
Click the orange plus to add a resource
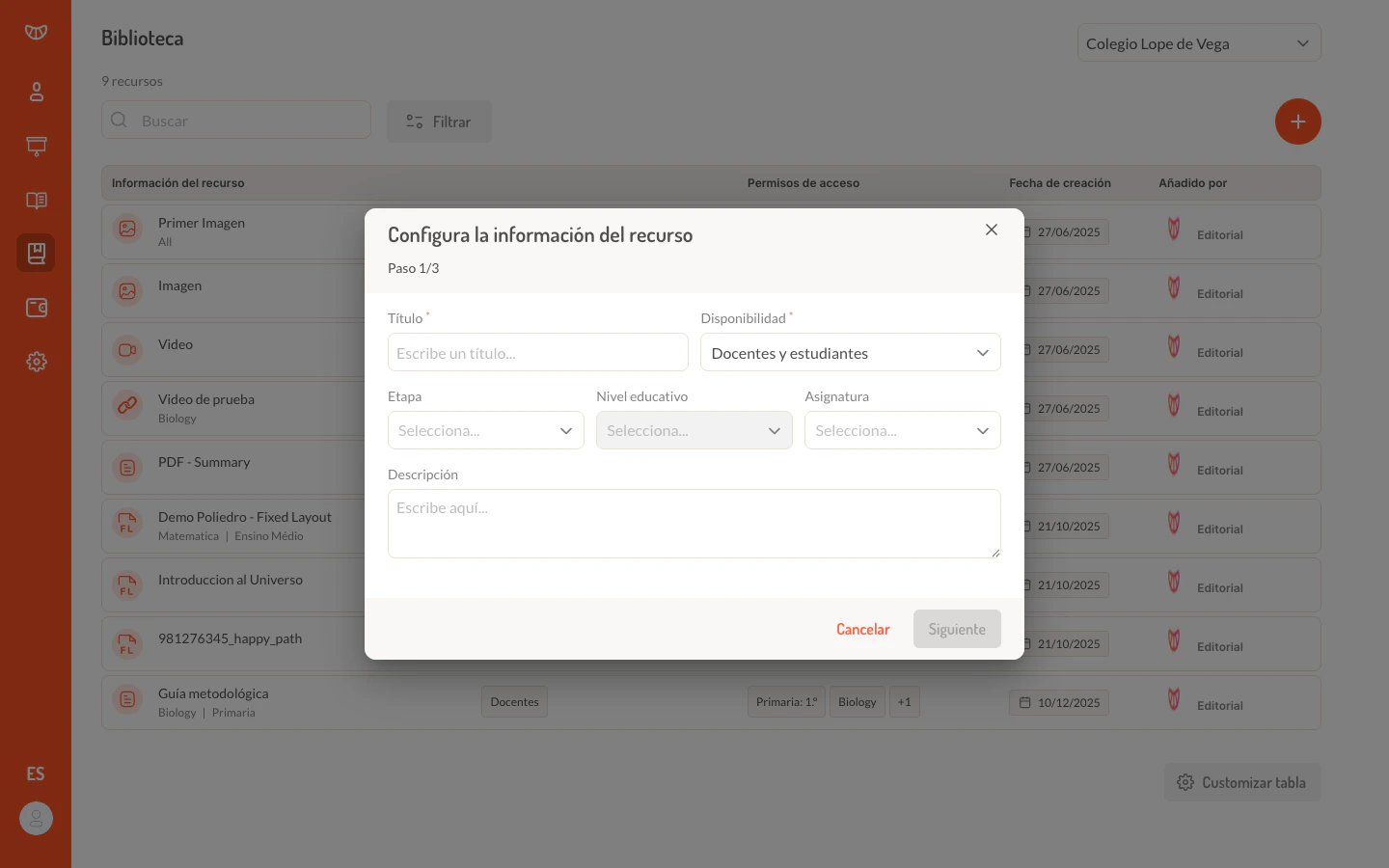pos(1297,122)
